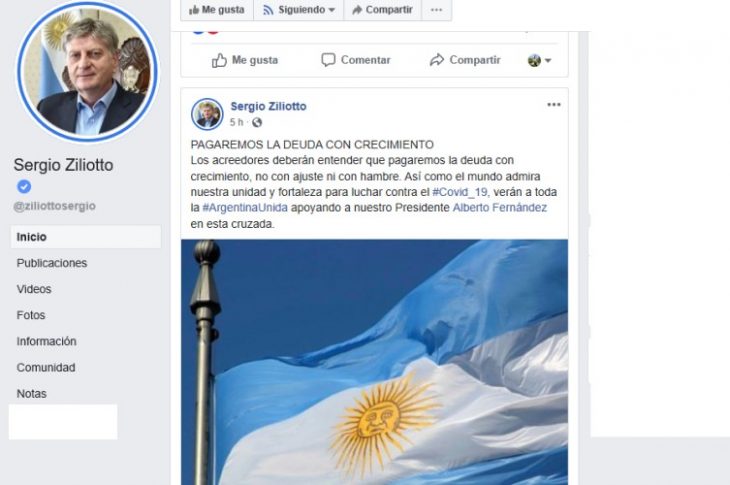Click the large profile picture
This screenshot has height=485, width=730.
[88, 71]
